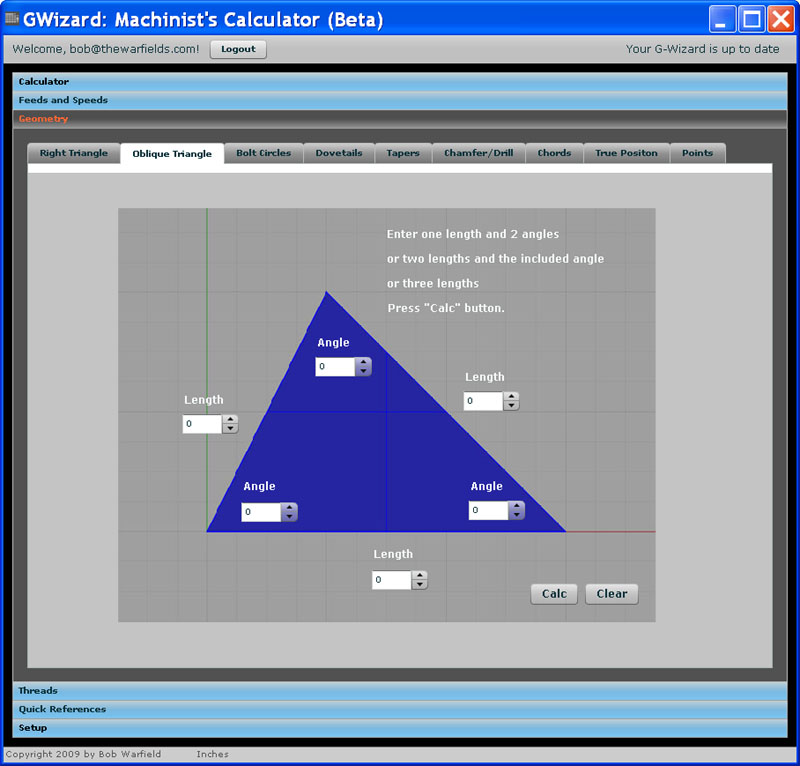Increase the bottom-right Angle stepper
Image resolution: width=800 pixels, height=766 pixels.
click(516, 506)
